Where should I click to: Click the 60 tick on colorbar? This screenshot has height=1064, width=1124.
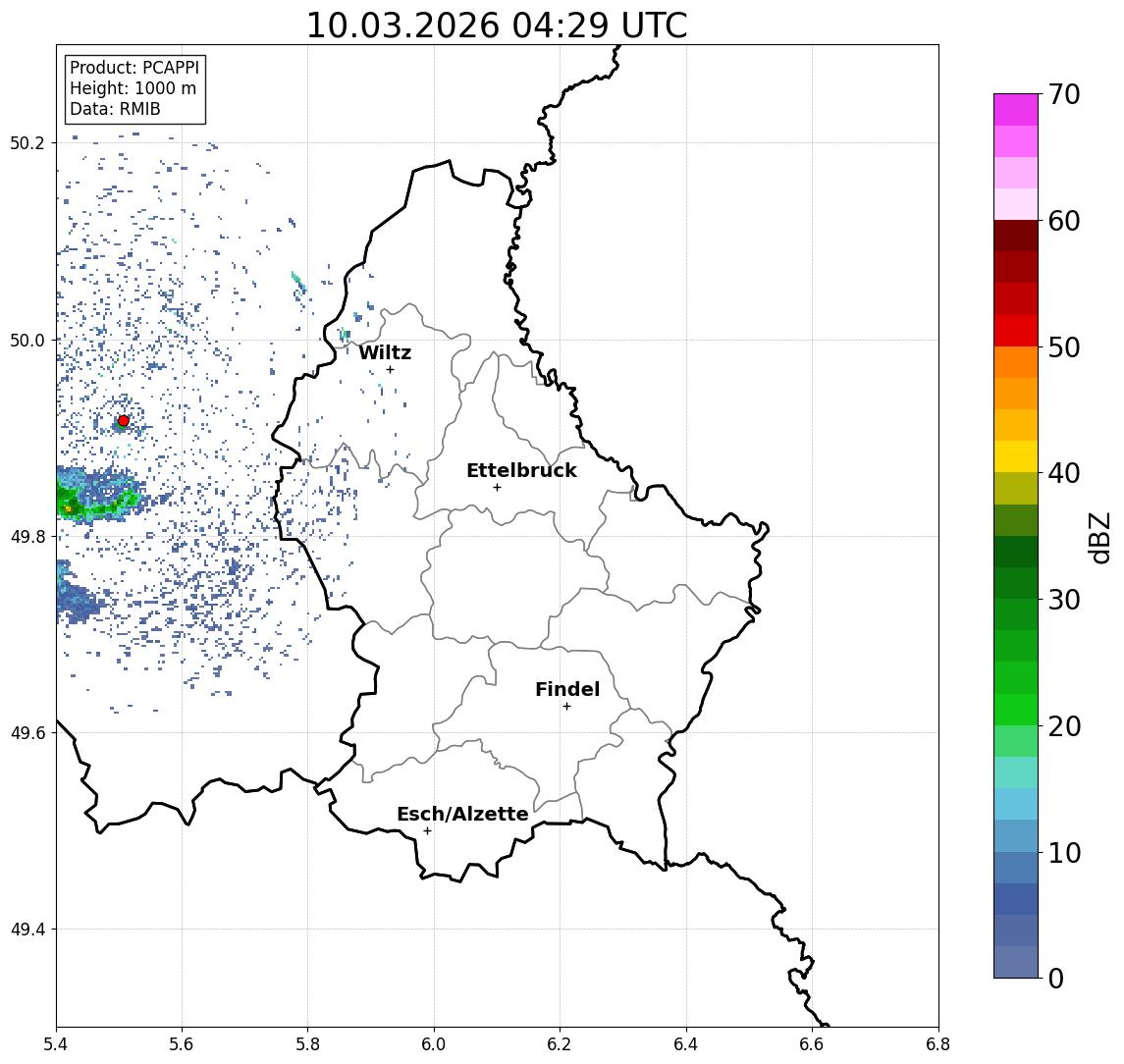pyautogui.click(x=1064, y=221)
